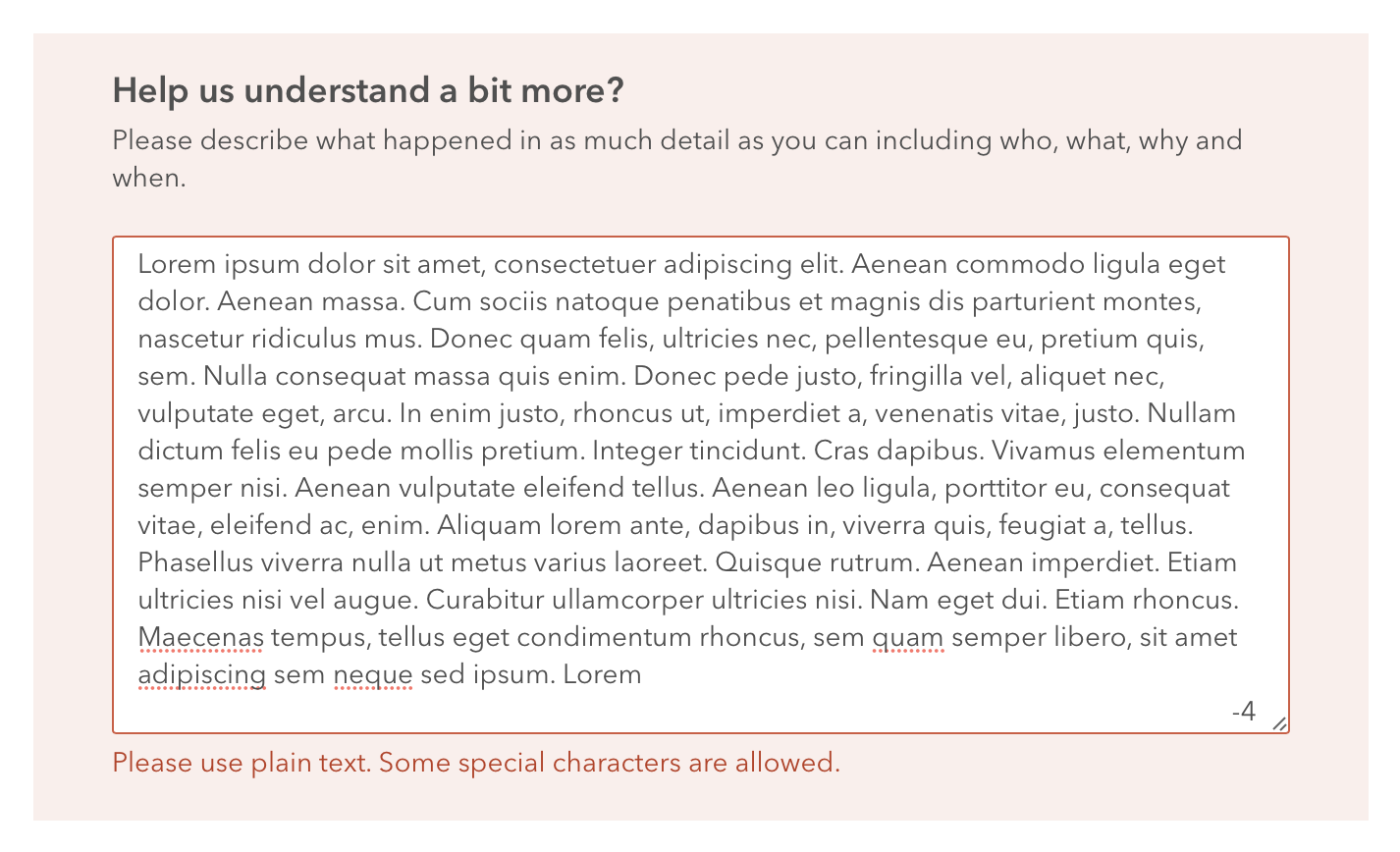The width and height of the screenshot is (1400, 852).
Task: Click the underlined word "quam" in last lines
Action: point(908,638)
